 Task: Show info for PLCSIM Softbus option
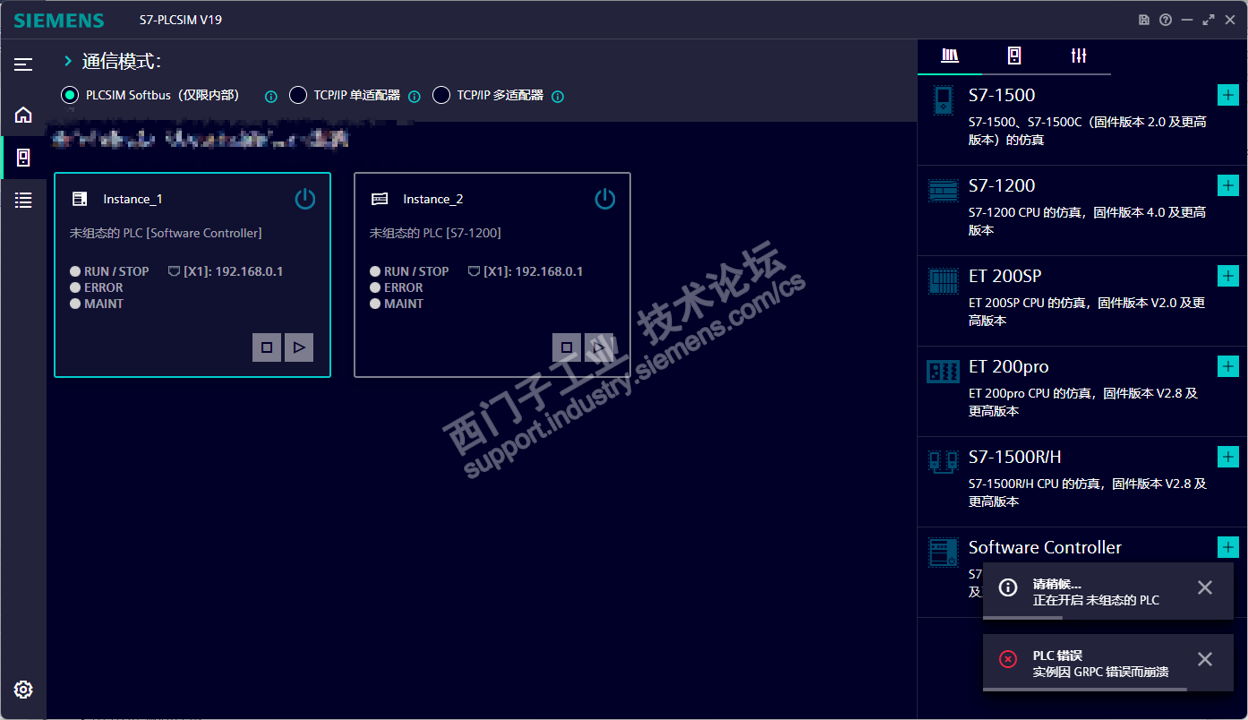[271, 97]
